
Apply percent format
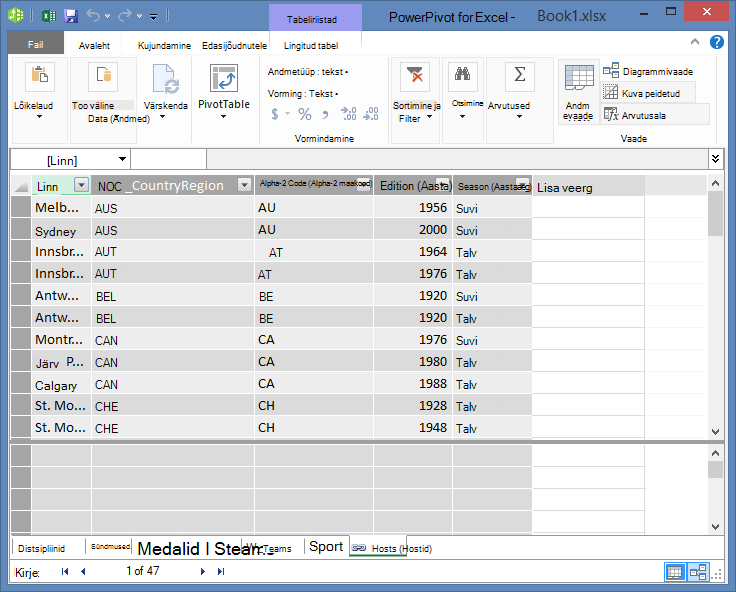(305, 114)
